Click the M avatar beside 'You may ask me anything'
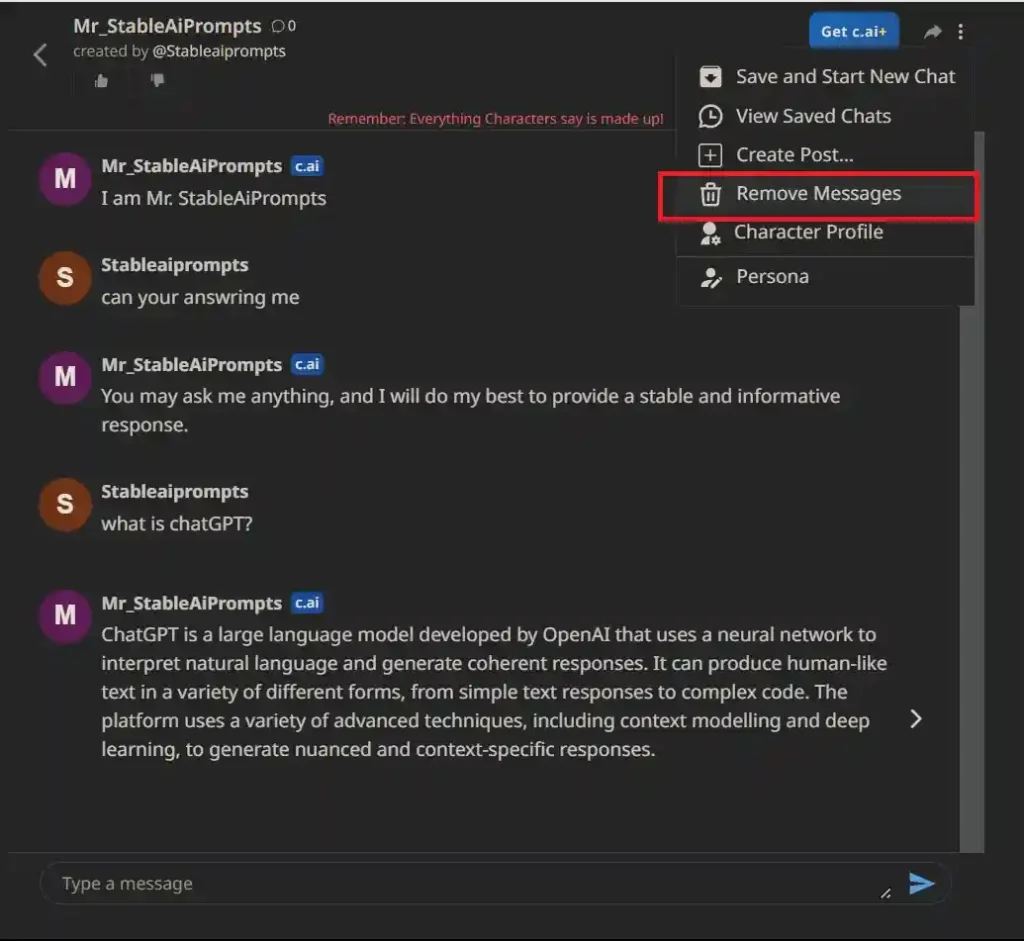1024x941 pixels. (x=65, y=377)
